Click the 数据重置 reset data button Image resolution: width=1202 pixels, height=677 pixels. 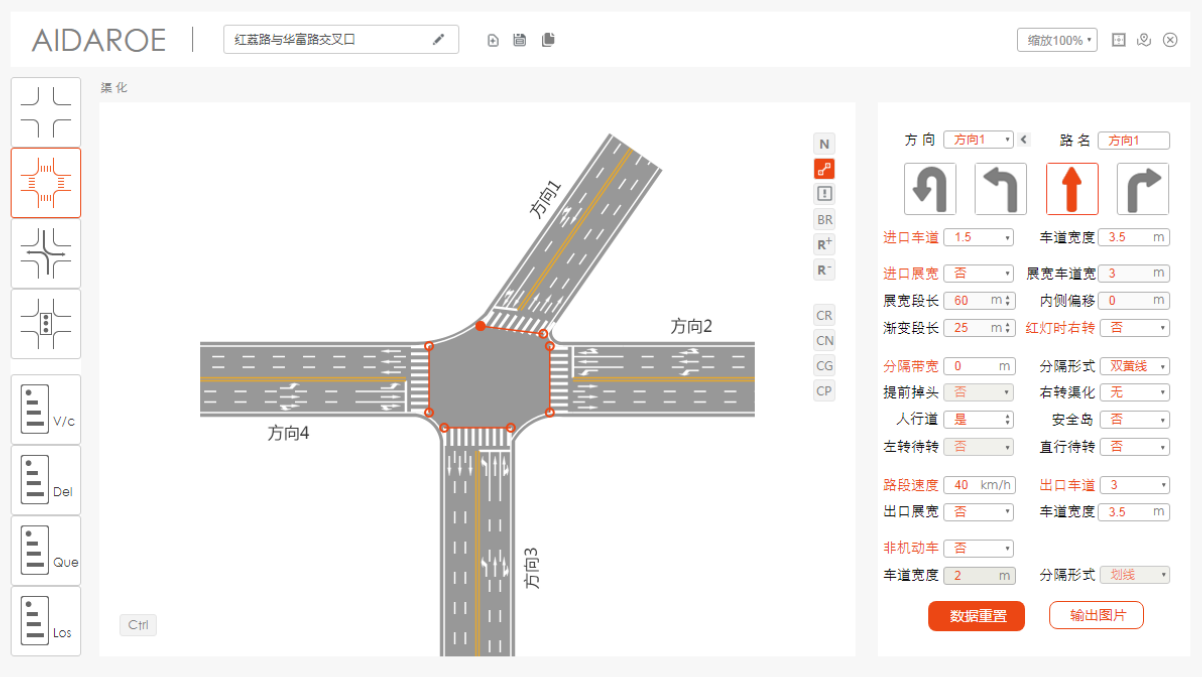pos(976,616)
